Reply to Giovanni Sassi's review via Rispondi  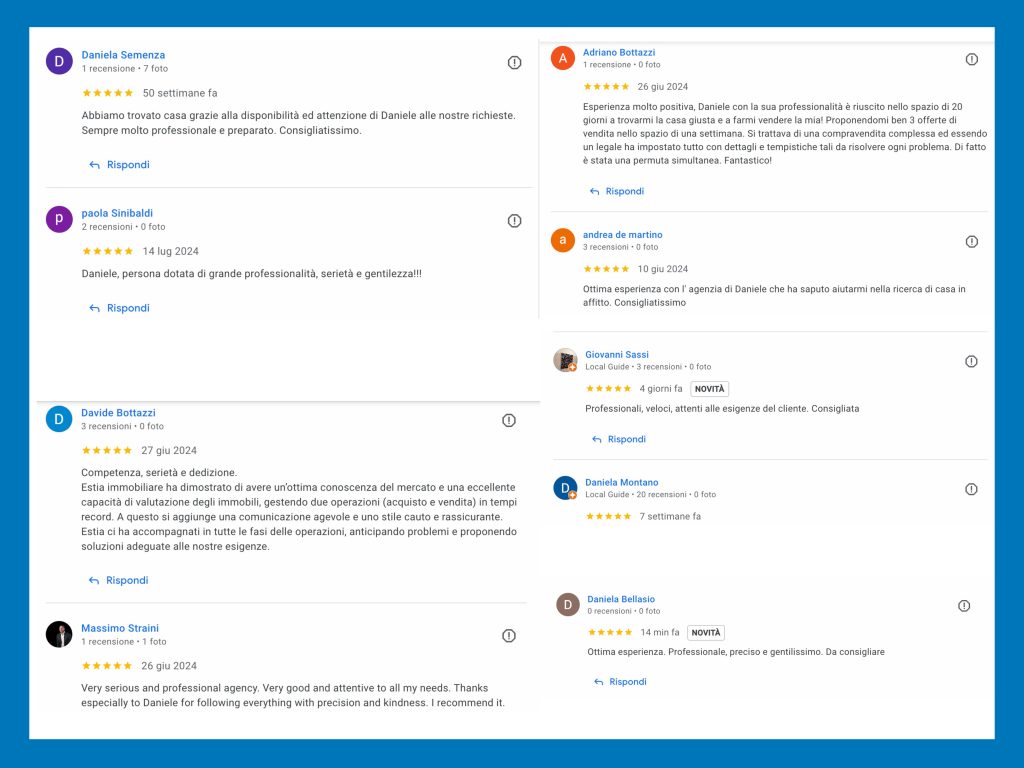pyautogui.click(x=618, y=439)
